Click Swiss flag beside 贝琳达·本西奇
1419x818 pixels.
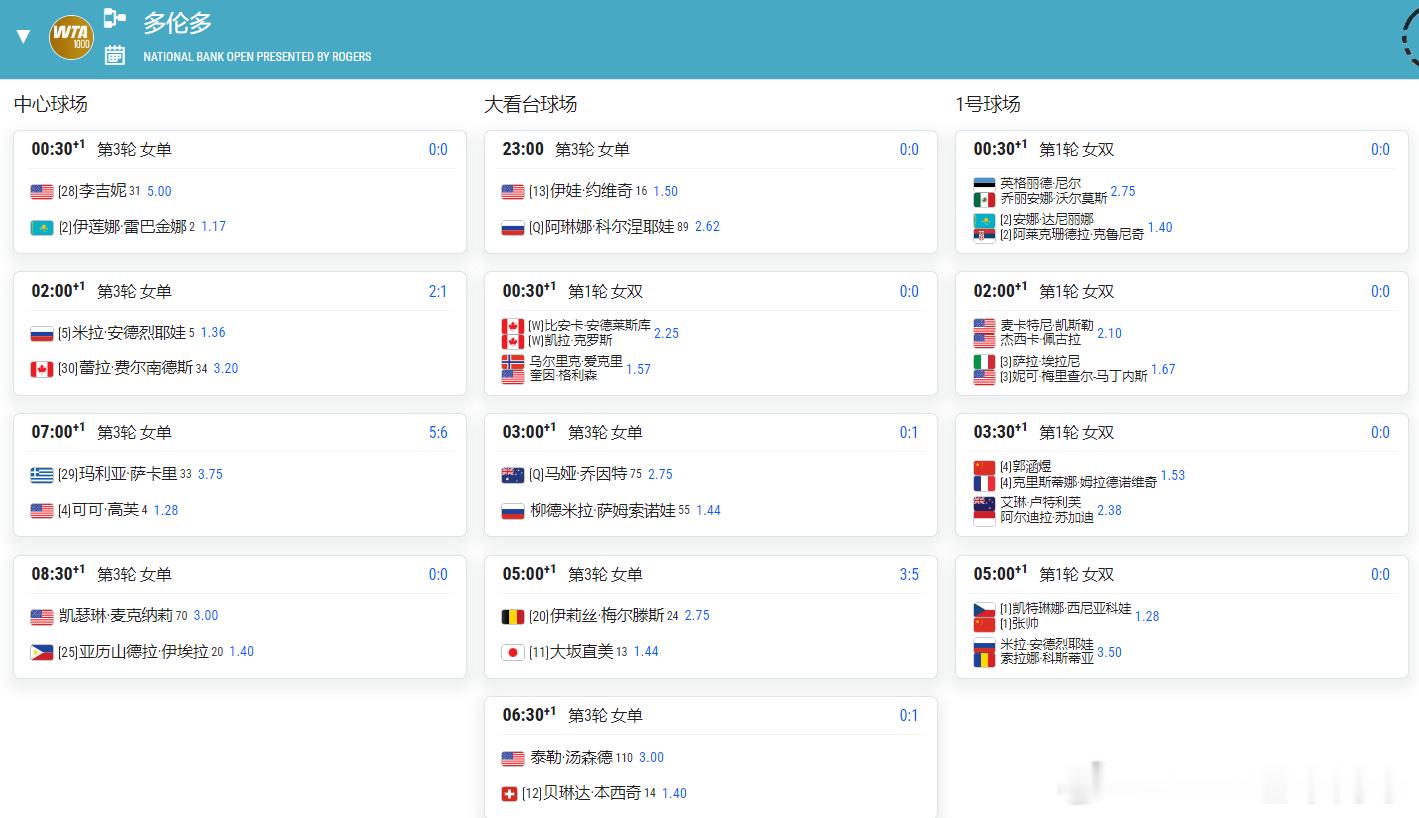[x=510, y=794]
